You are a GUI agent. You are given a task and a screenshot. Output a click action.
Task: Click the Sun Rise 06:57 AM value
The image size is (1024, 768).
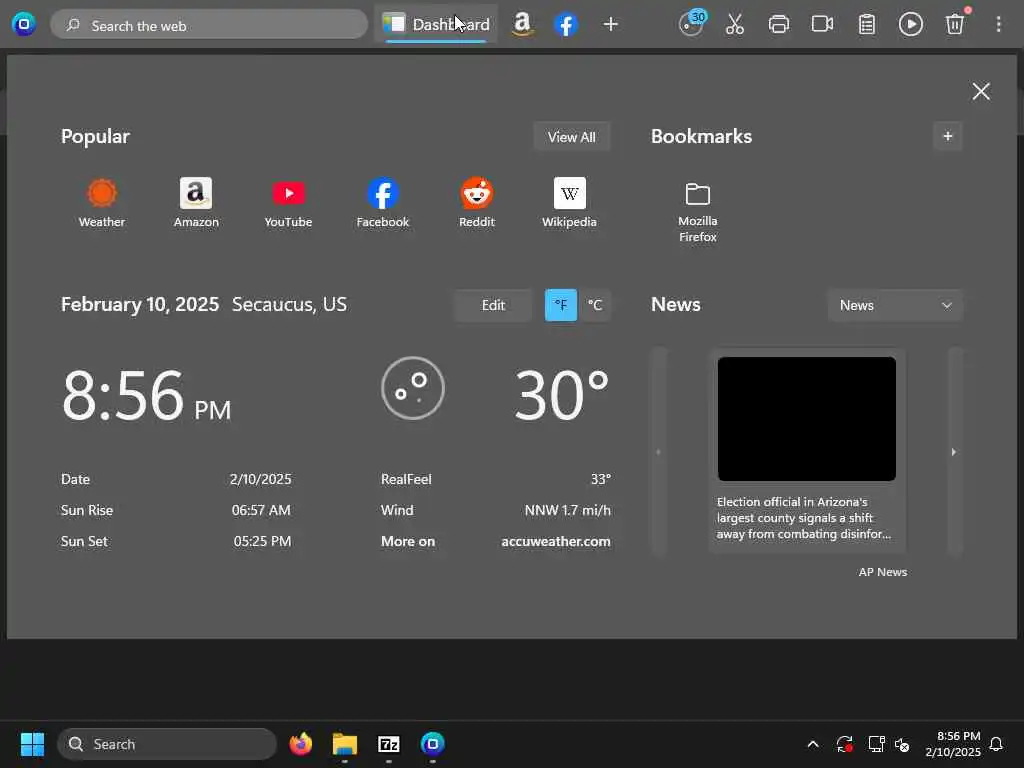point(261,510)
